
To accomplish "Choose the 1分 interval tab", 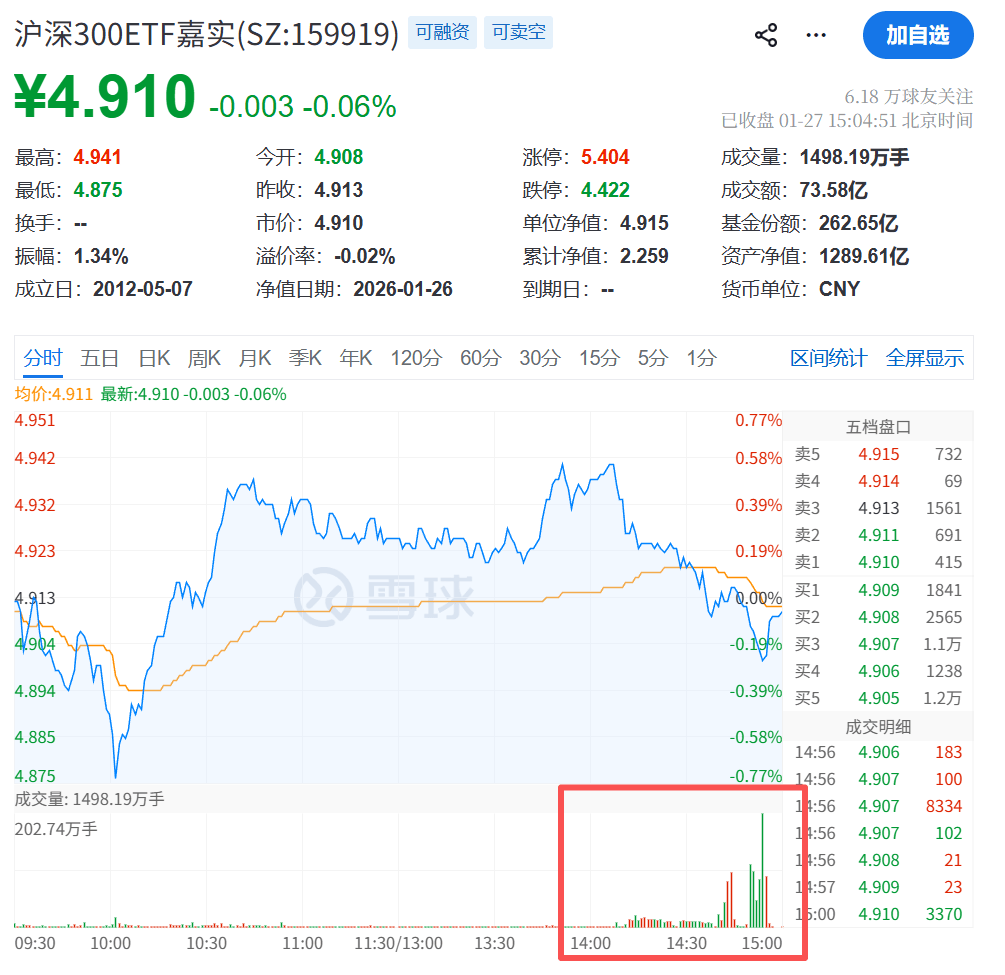I will [x=701, y=358].
